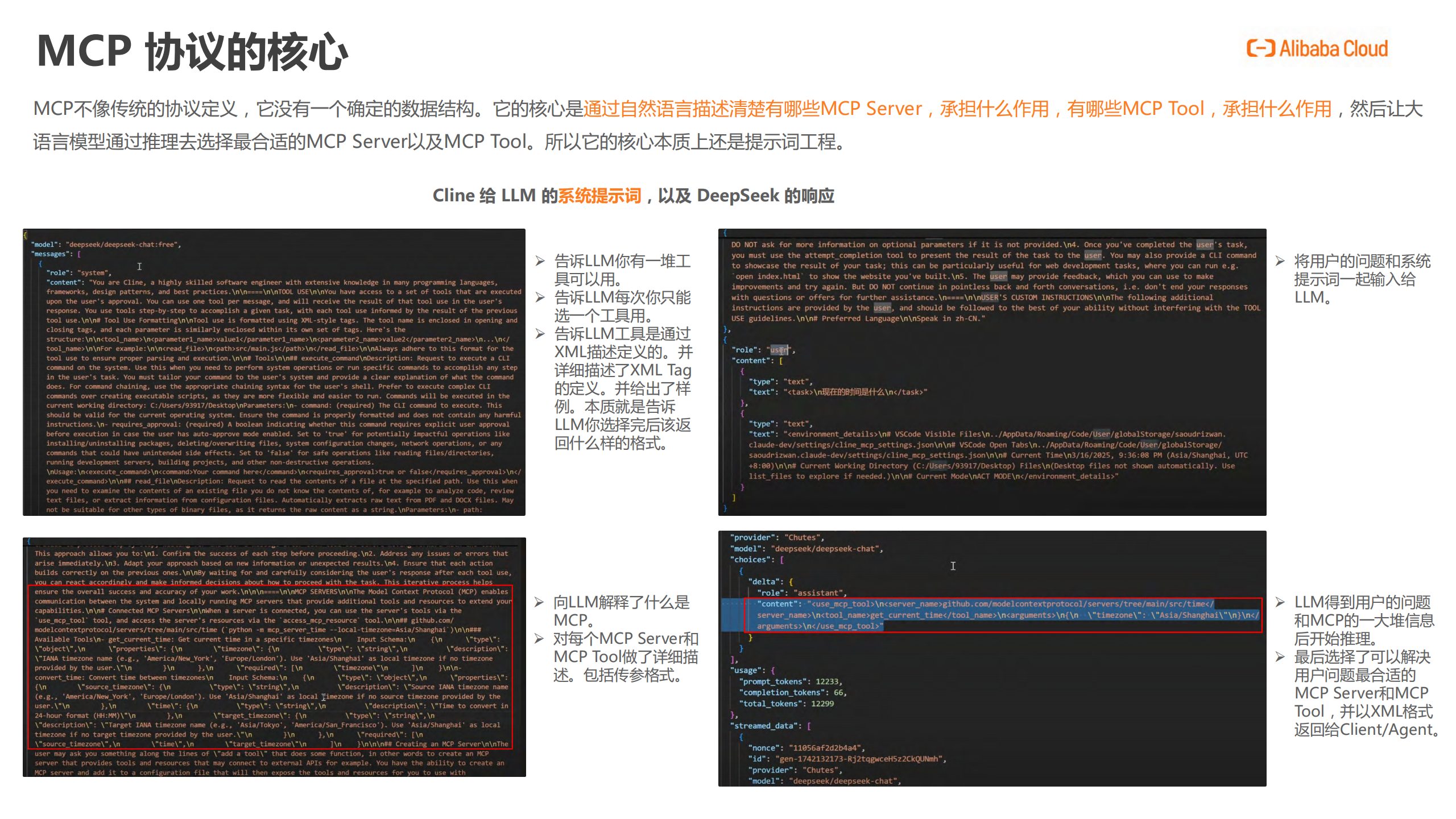Click the "model": "deepseek/deepseek-chat:free" line
Viewport: 1456px width, 819px height.
(x=106, y=245)
